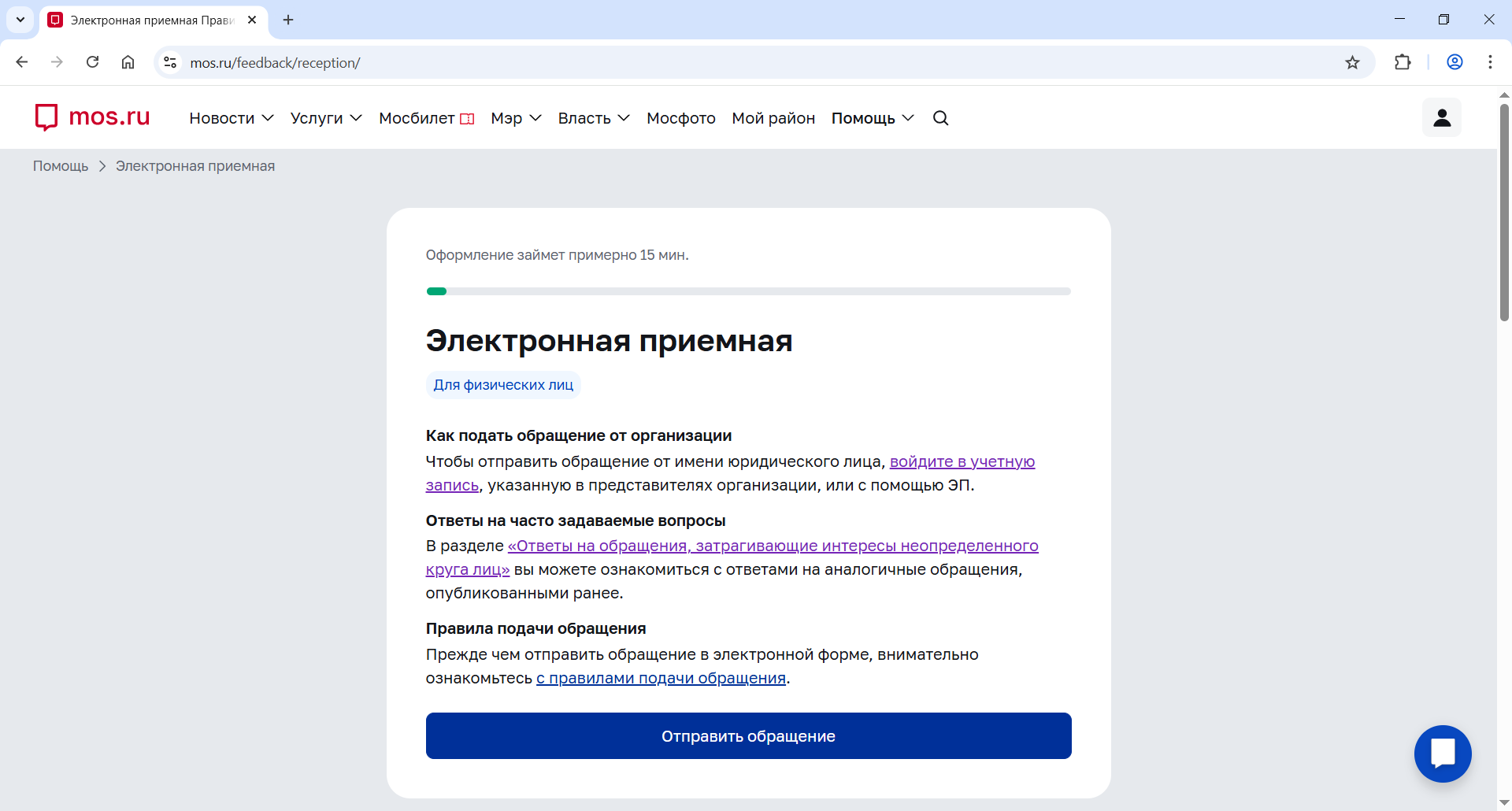Go to the browser home page
Image resolution: width=1512 pixels, height=811 pixels.
pyautogui.click(x=128, y=62)
